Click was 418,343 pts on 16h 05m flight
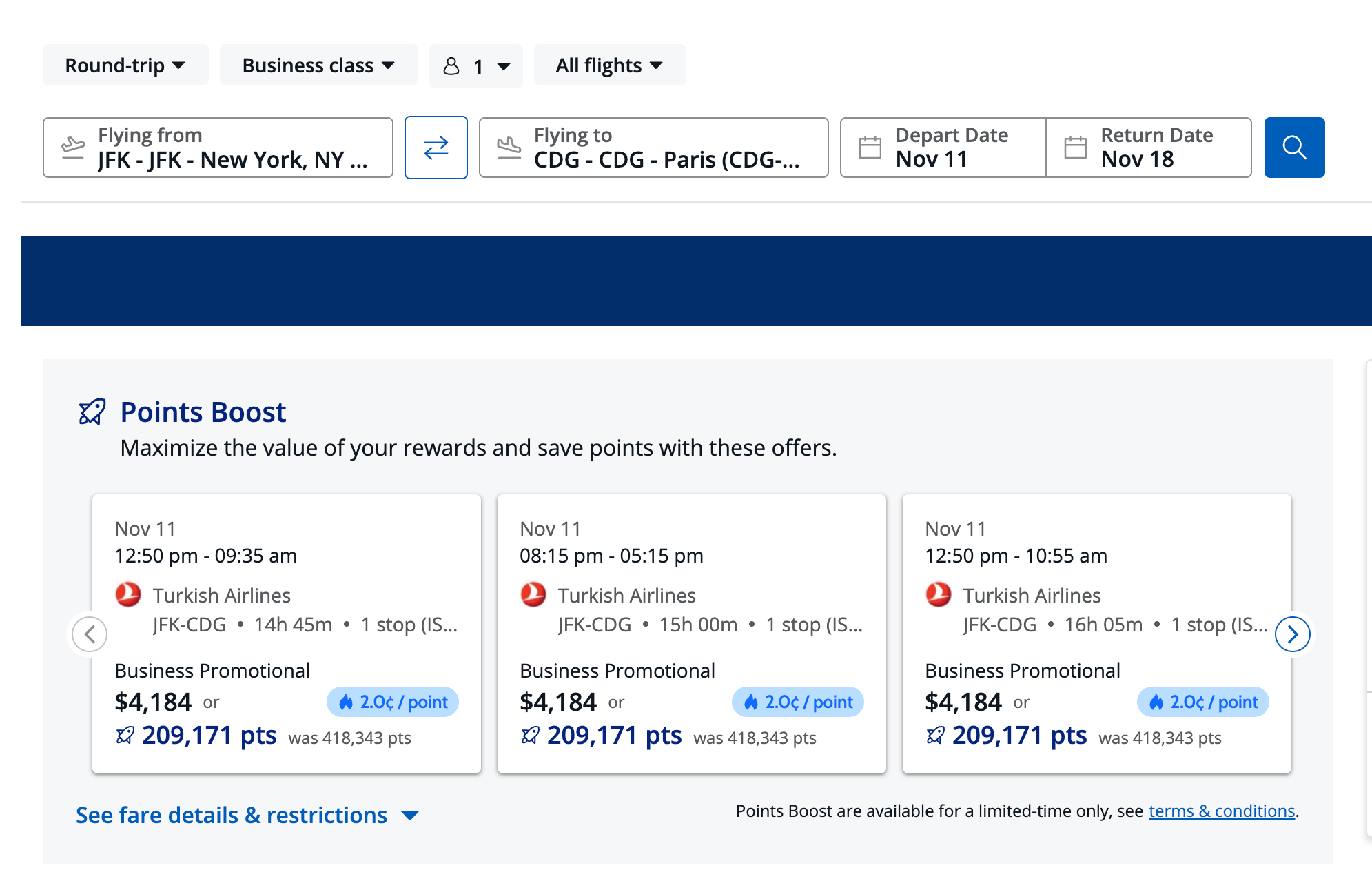 (x=1160, y=738)
